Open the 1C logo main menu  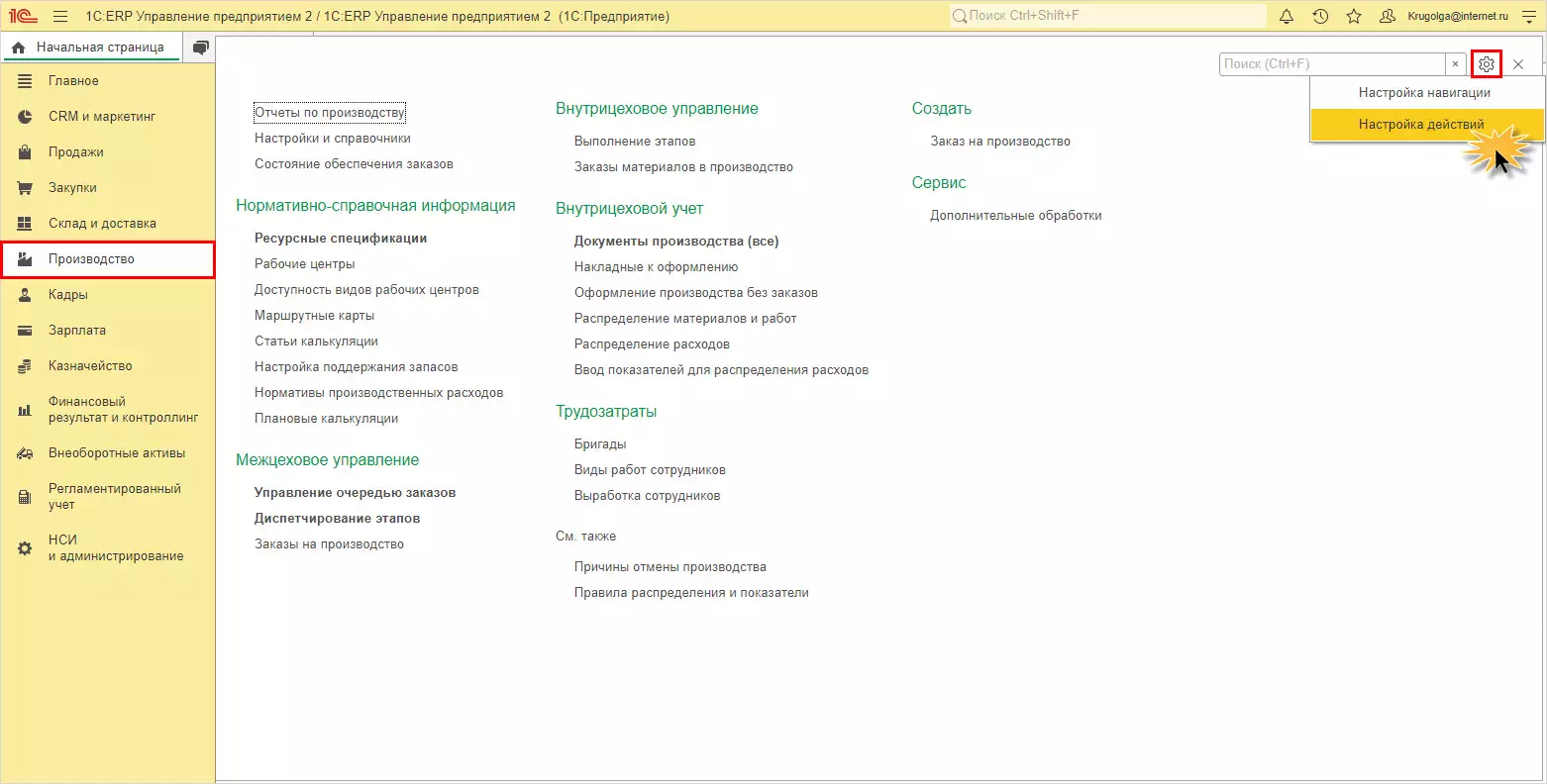(23, 16)
